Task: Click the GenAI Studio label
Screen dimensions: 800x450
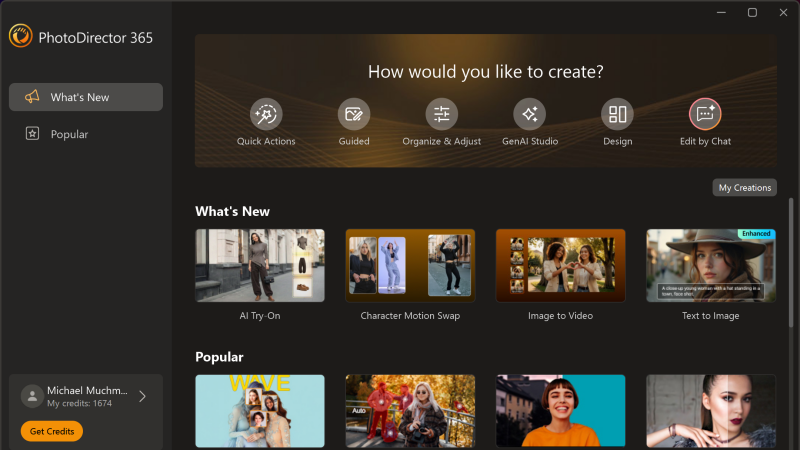Action: pyautogui.click(x=530, y=141)
